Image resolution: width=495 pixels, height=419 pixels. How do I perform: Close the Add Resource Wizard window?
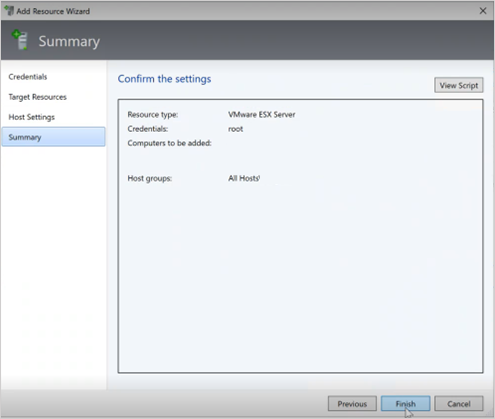click(483, 11)
